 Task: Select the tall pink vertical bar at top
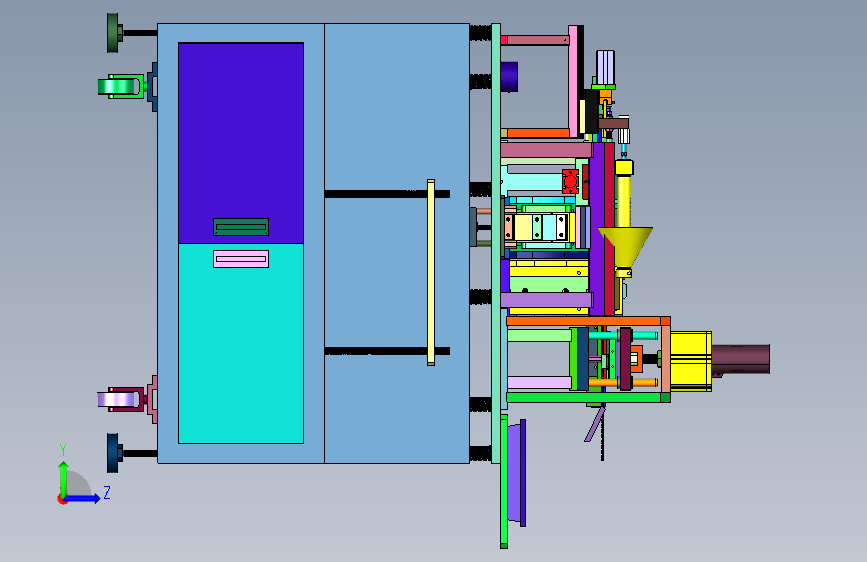pos(573,81)
